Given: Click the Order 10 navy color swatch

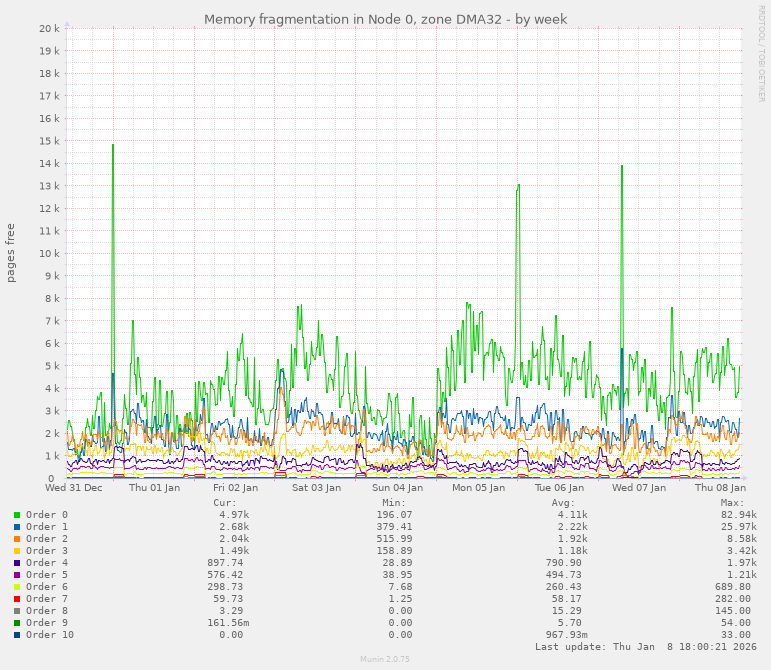Looking at the screenshot, I should click(17, 635).
